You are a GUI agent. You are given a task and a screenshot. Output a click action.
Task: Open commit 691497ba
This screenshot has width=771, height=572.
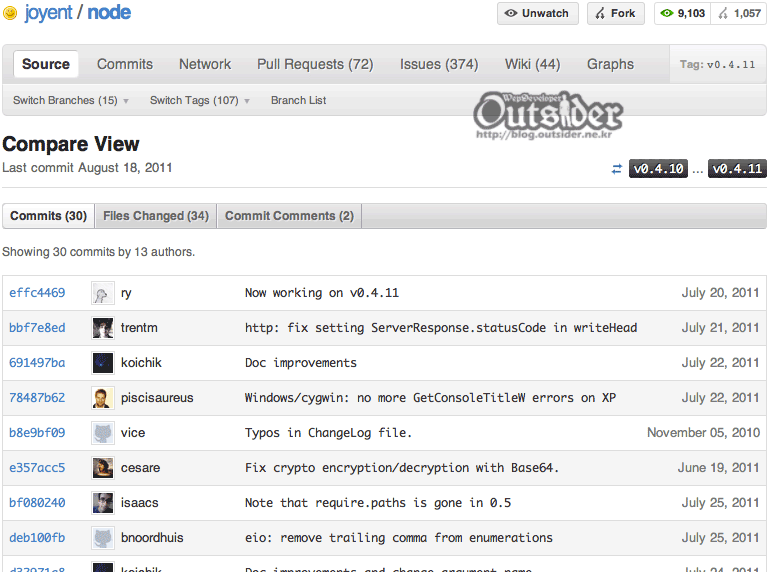point(37,363)
